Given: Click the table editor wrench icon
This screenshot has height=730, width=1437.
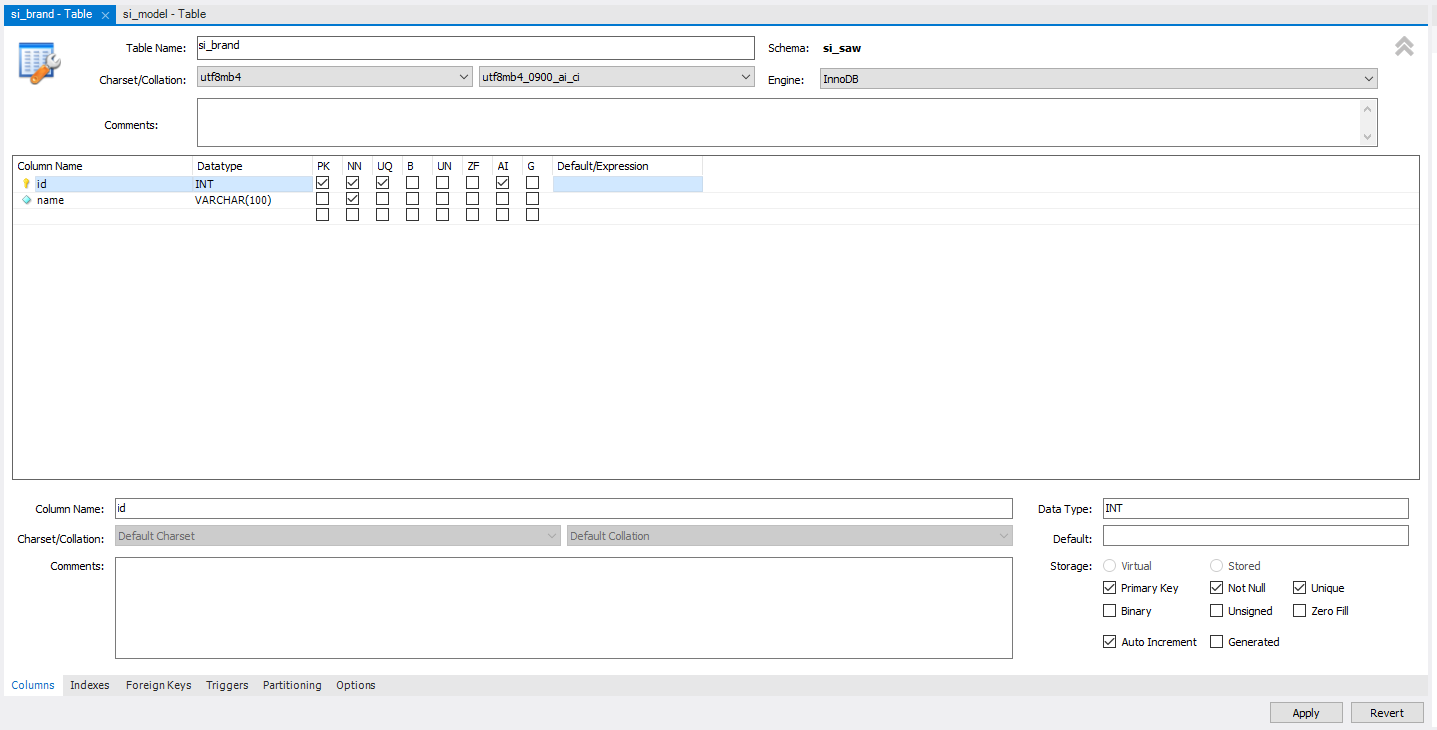Looking at the screenshot, I should click(x=40, y=64).
